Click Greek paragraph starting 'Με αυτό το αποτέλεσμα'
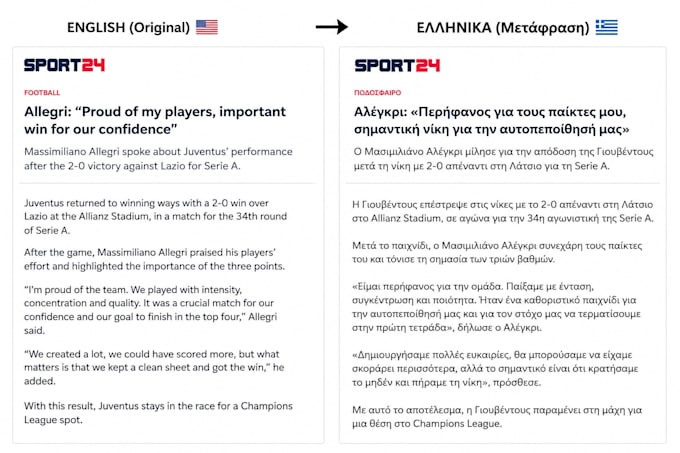The image size is (680, 453). [x=497, y=417]
